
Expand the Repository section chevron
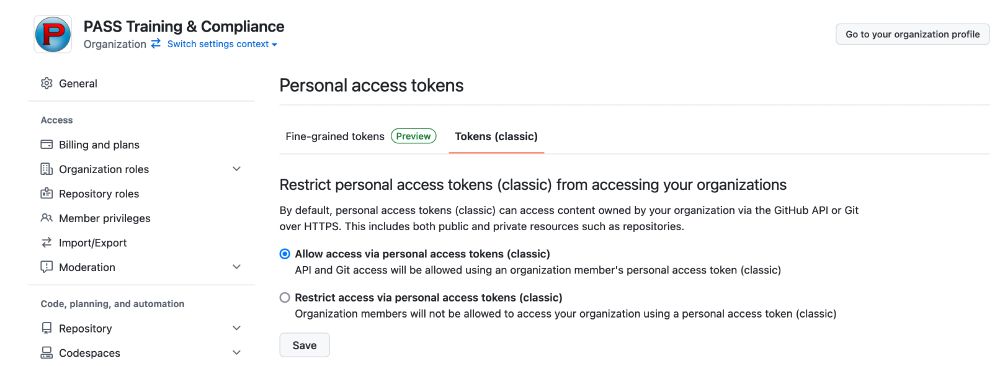point(237,328)
